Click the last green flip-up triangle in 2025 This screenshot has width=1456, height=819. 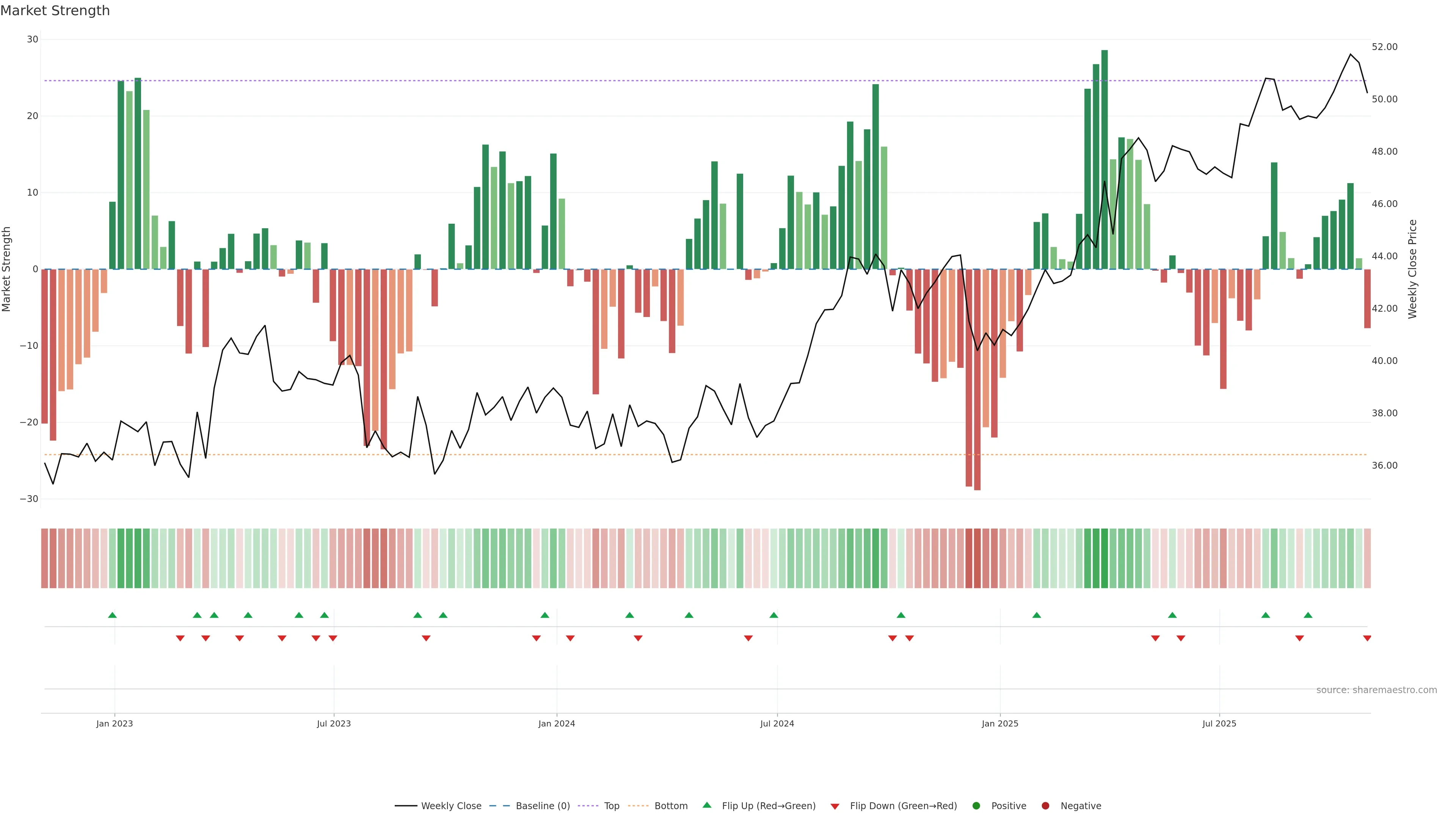1308,615
